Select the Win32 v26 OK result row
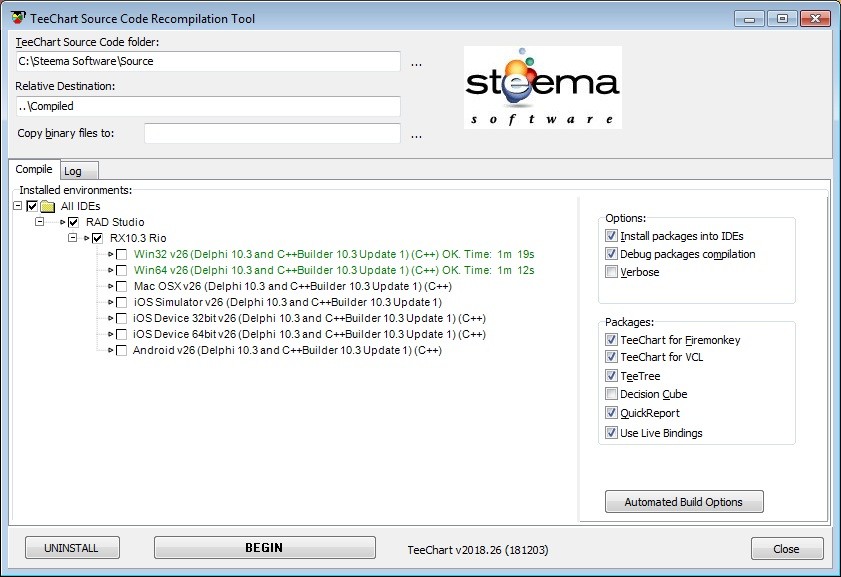 334,254
